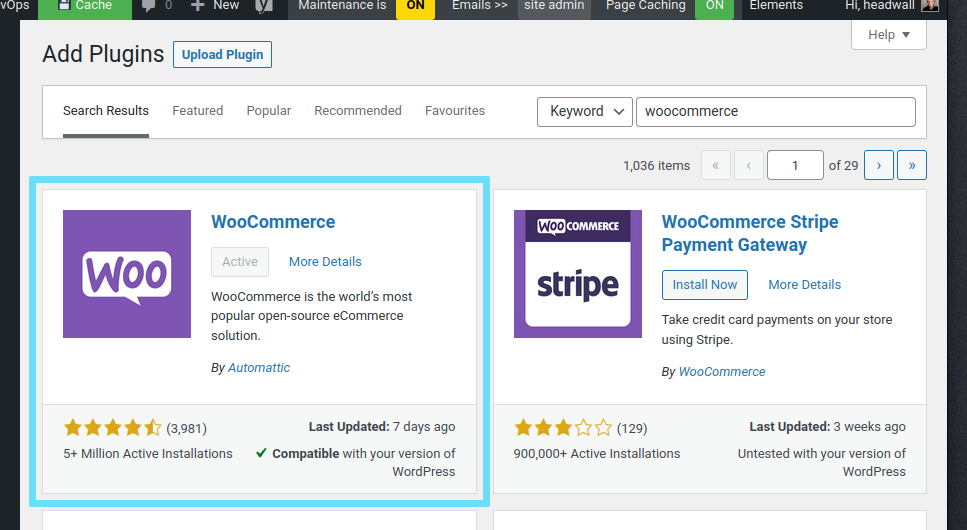Click 900,000+ Active Installations text

(x=597, y=453)
